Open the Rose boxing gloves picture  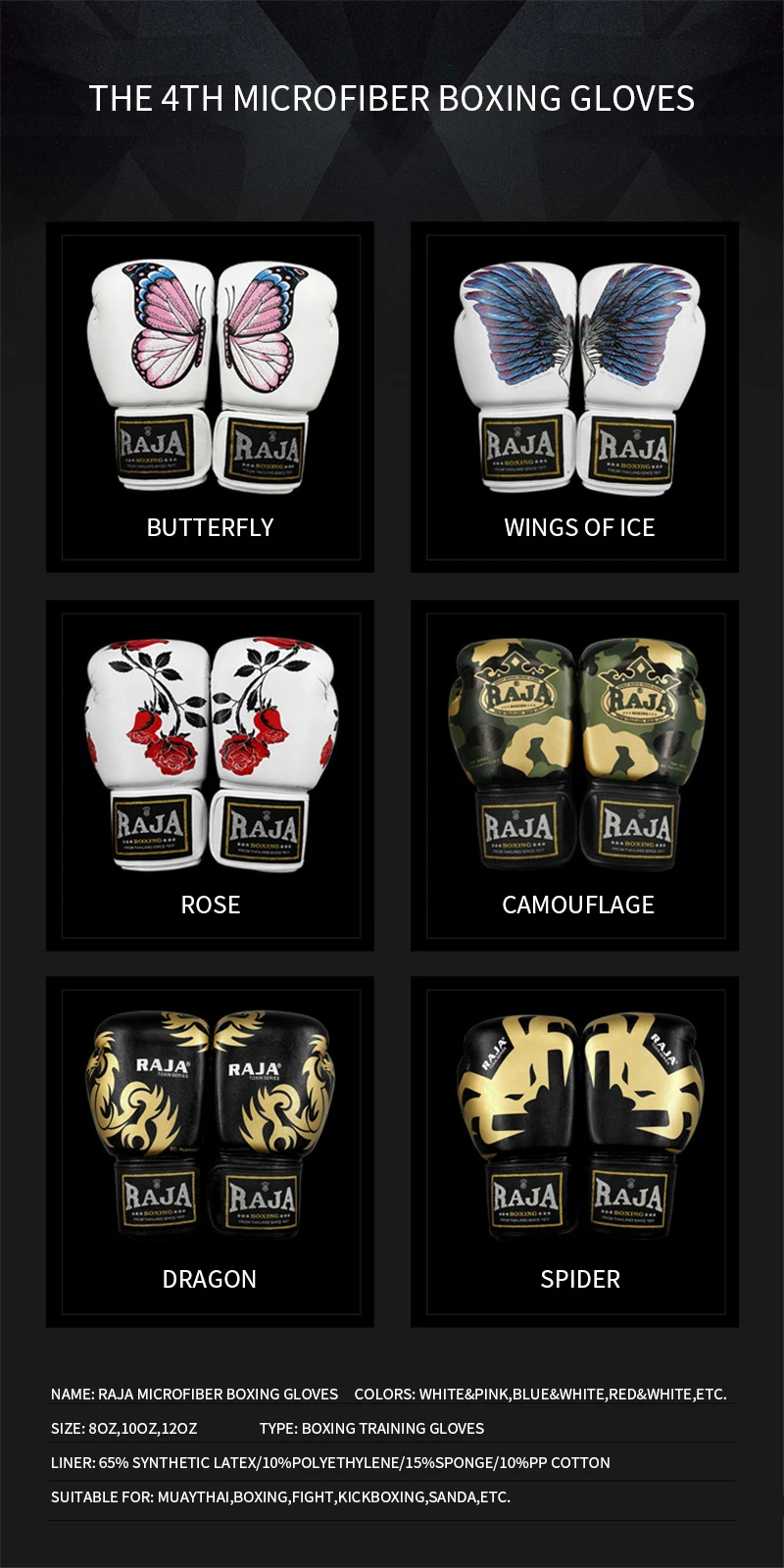point(211,755)
